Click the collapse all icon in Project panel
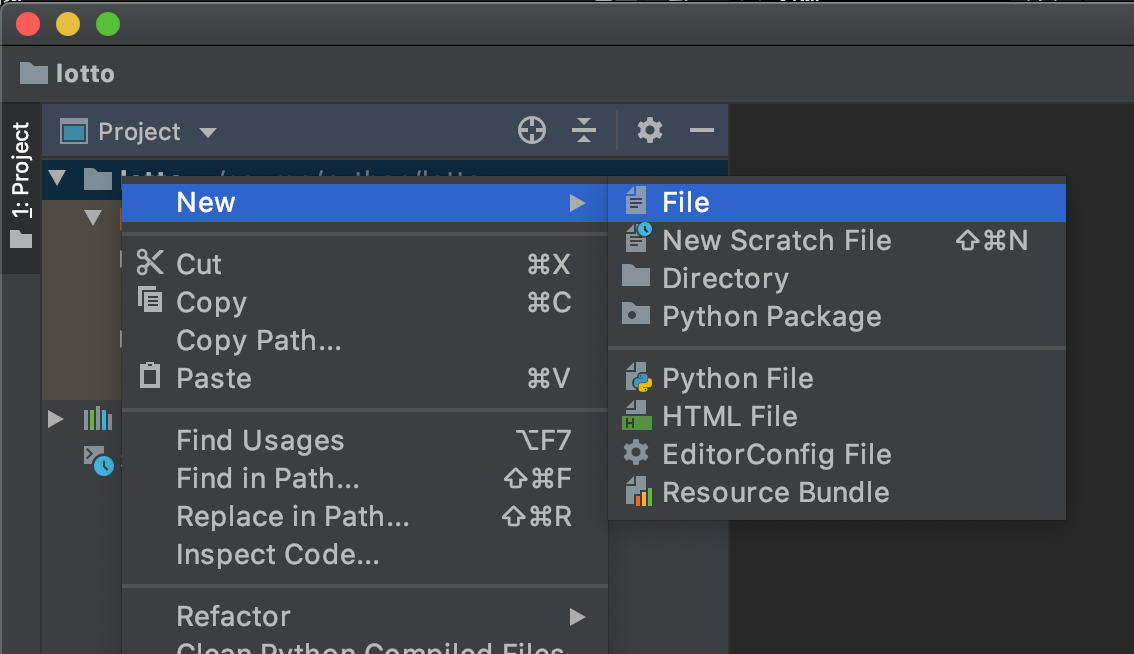Viewport: 1134px width, 654px height. pos(584,130)
